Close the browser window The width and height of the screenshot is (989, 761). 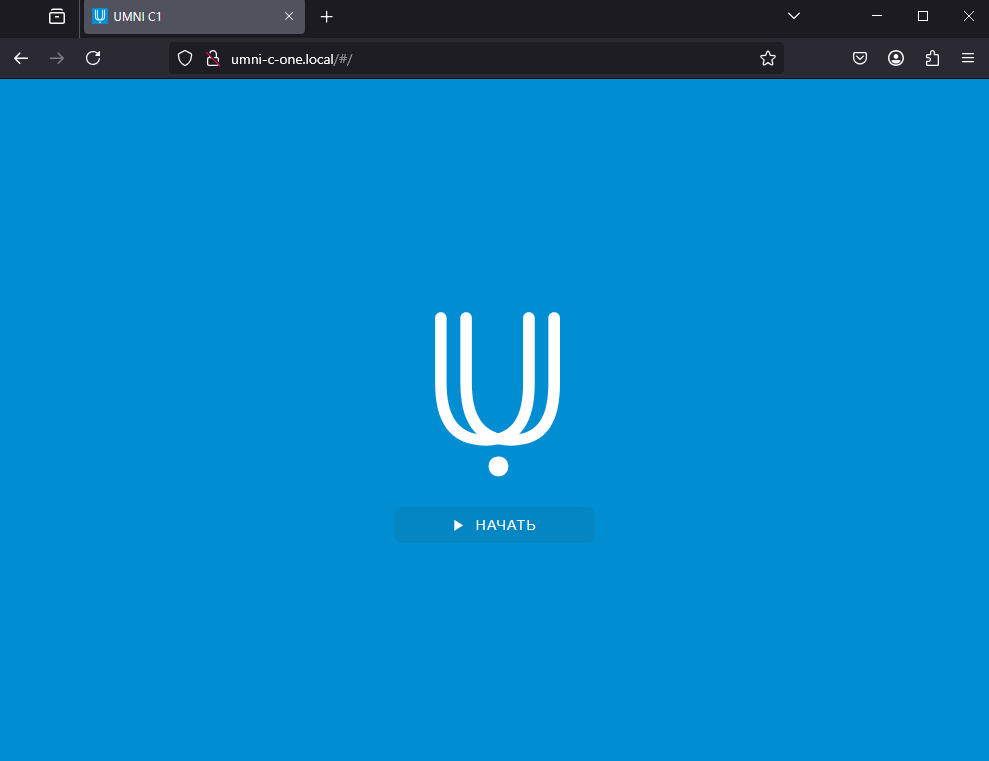coord(969,16)
